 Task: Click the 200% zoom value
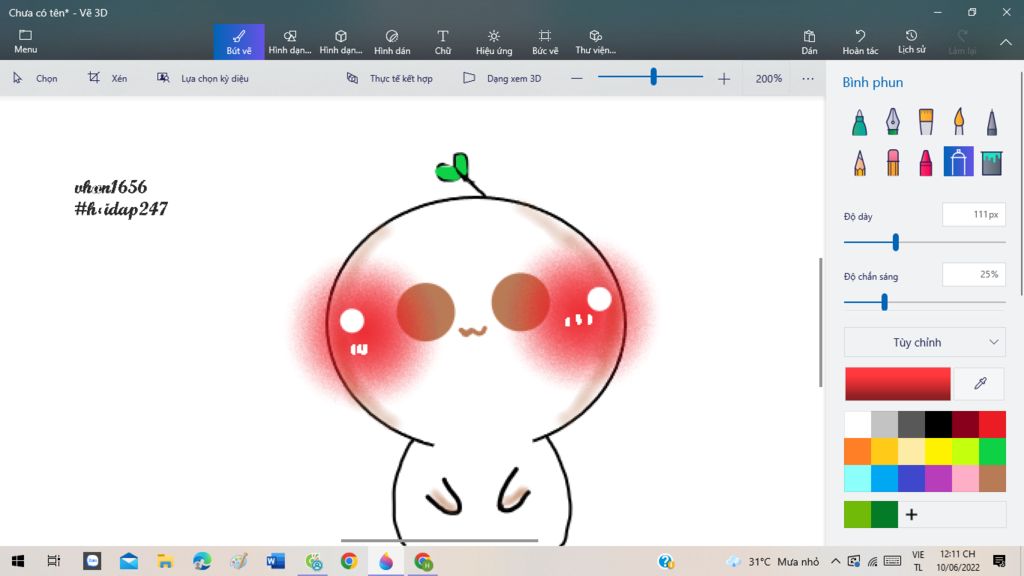click(769, 78)
